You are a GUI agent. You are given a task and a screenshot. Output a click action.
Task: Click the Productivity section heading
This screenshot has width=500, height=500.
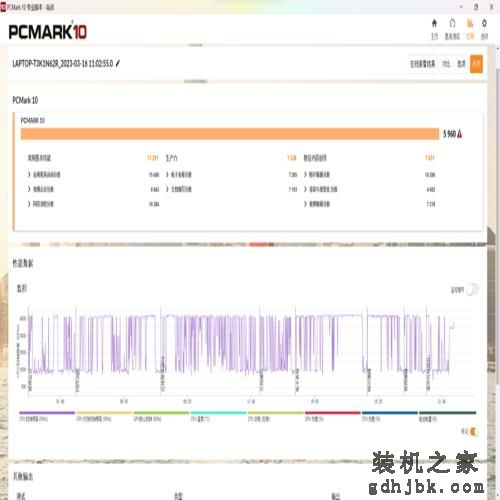point(171,158)
